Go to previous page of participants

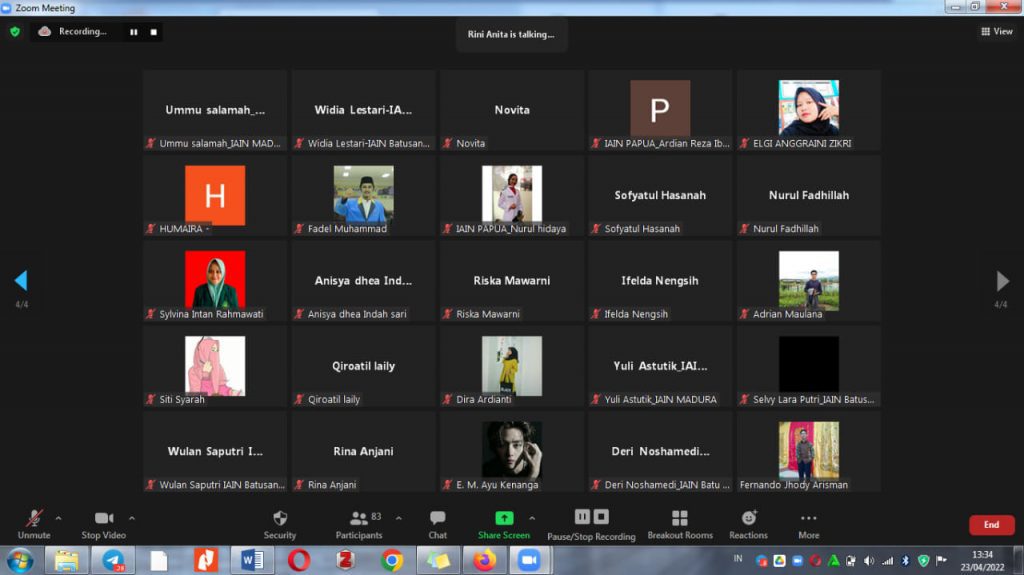click(x=20, y=281)
